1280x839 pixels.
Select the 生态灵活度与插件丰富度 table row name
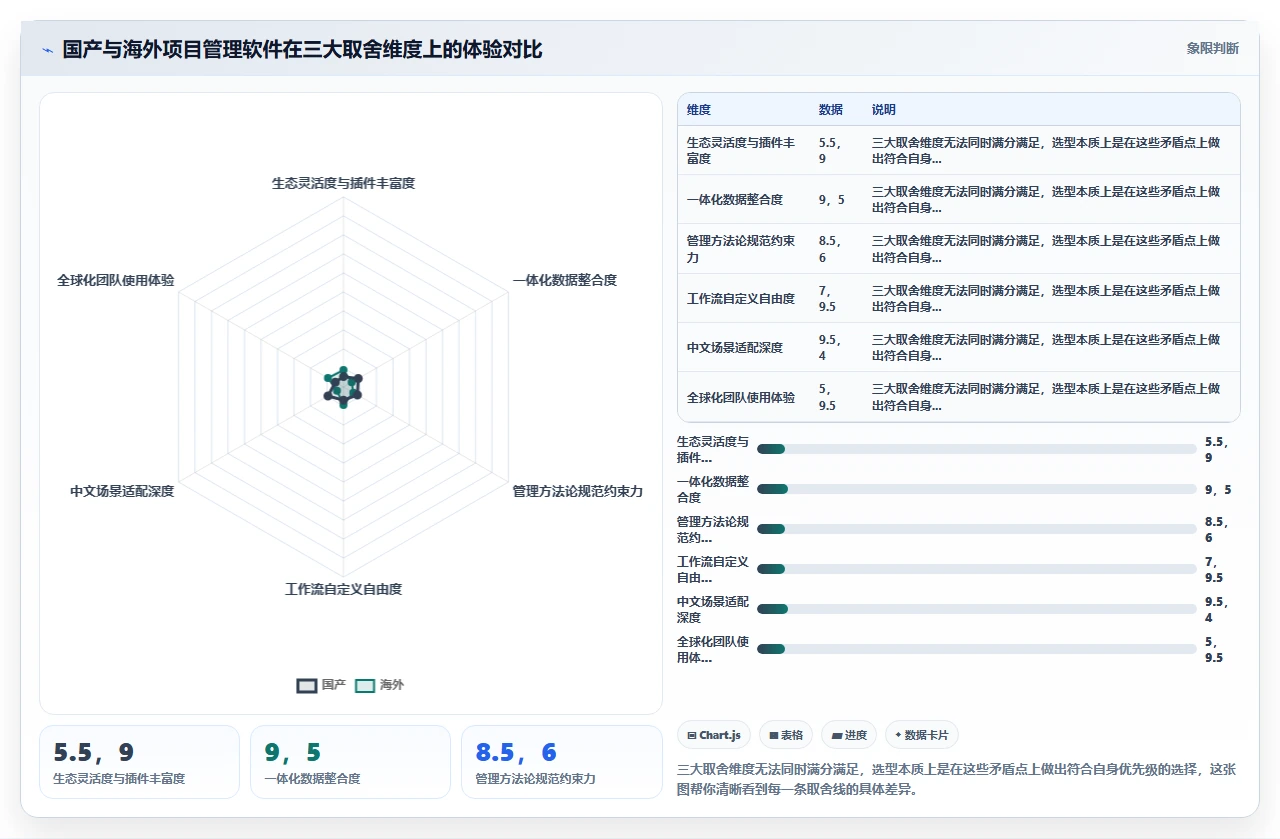tap(742, 150)
